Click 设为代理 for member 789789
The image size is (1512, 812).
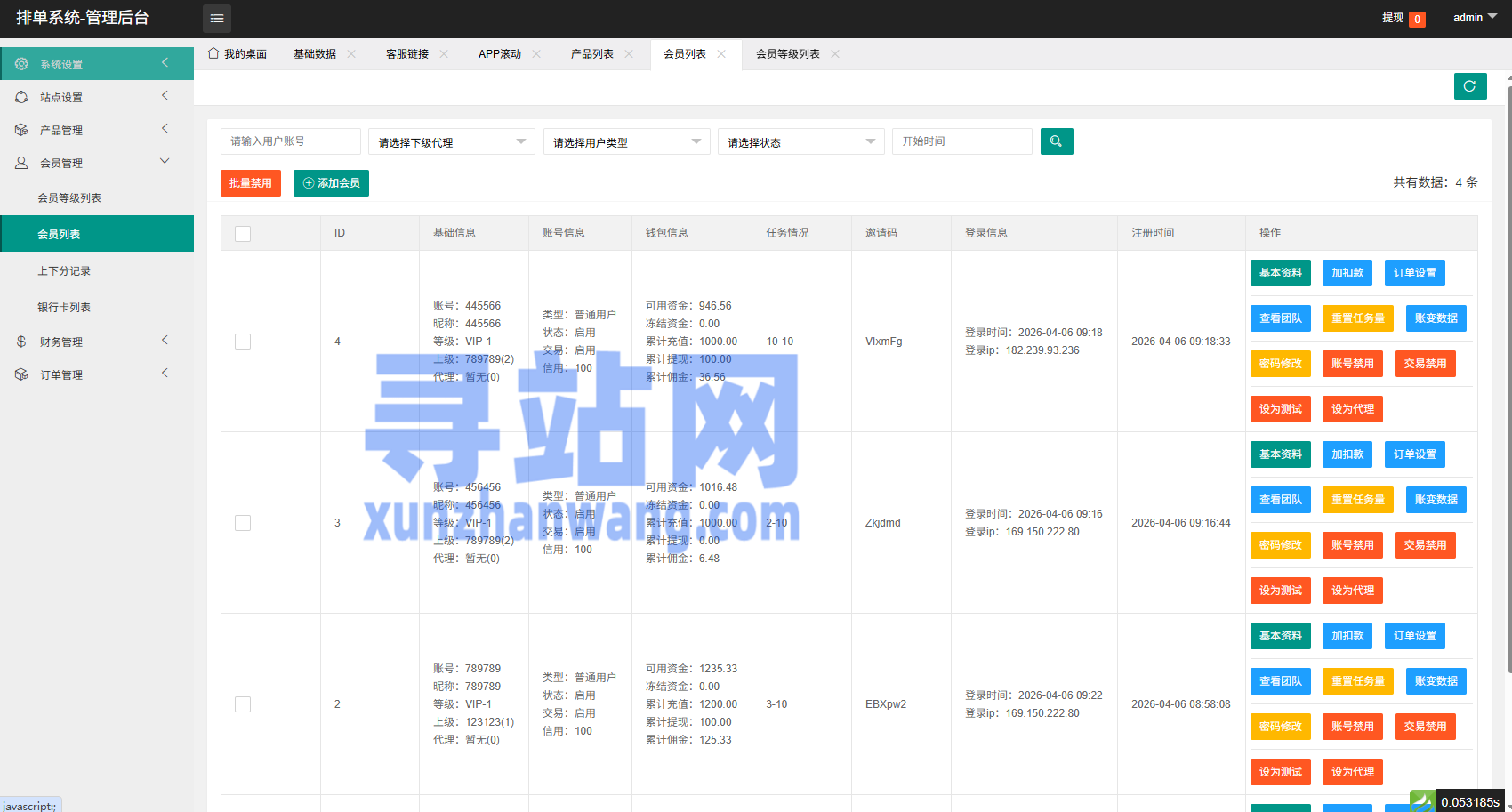pos(1353,772)
